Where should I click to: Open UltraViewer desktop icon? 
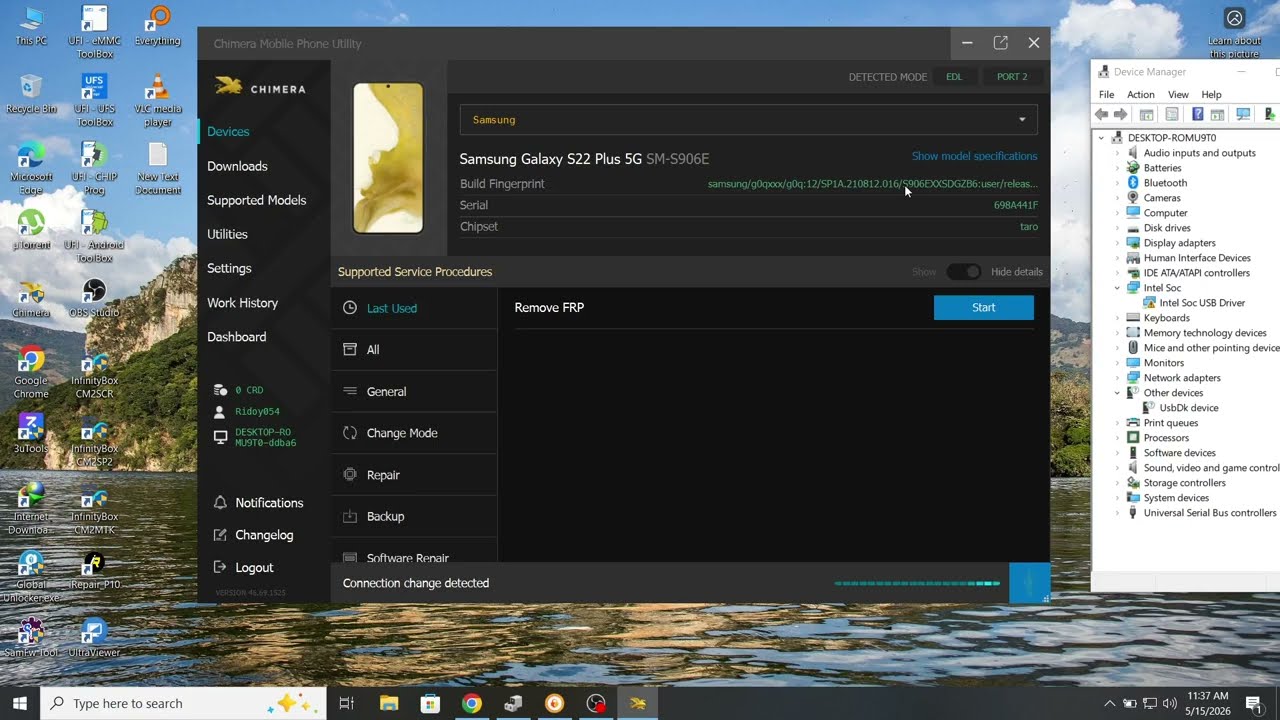point(95,637)
